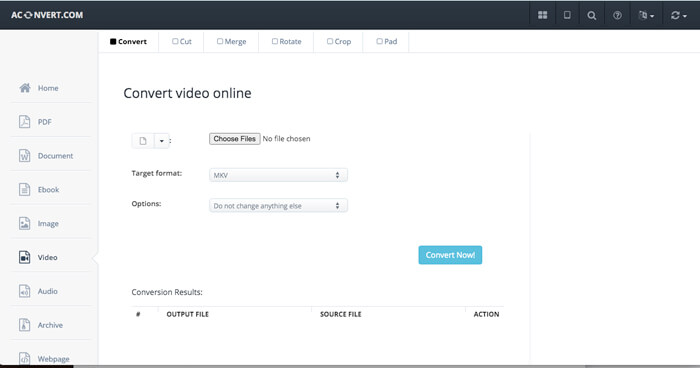700x368 pixels.
Task: Click the Choose Files button
Action: click(234, 139)
